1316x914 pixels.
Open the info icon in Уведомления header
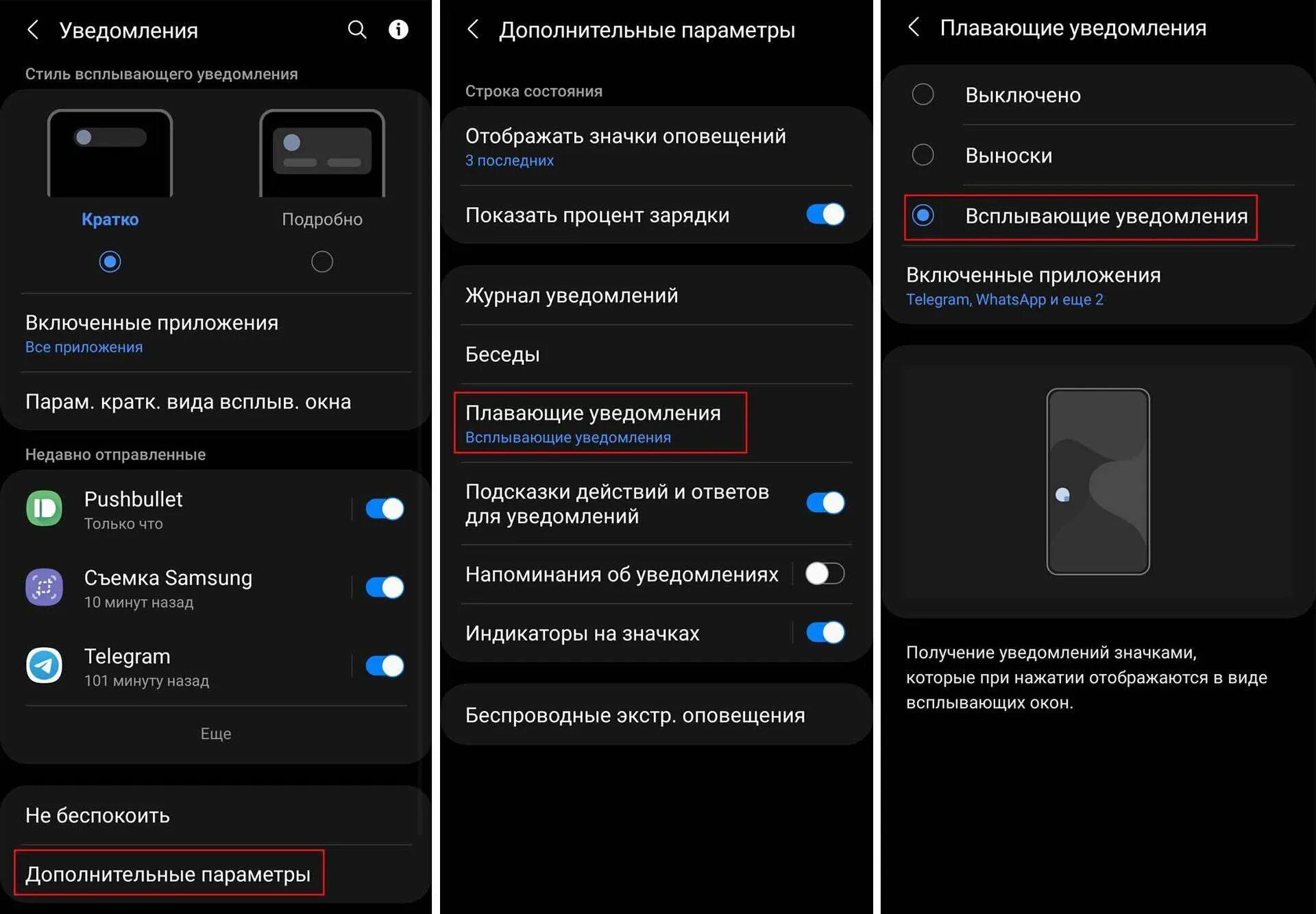point(398,29)
